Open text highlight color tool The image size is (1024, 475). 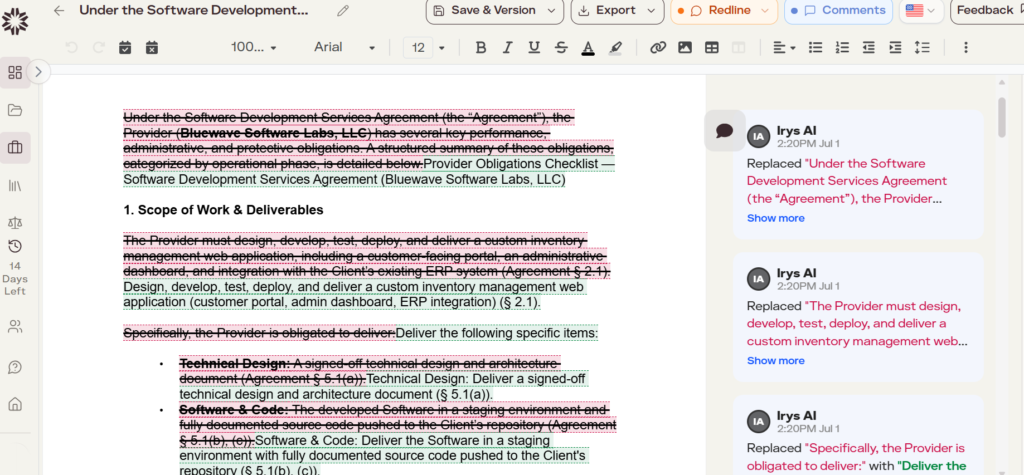pyautogui.click(x=615, y=48)
